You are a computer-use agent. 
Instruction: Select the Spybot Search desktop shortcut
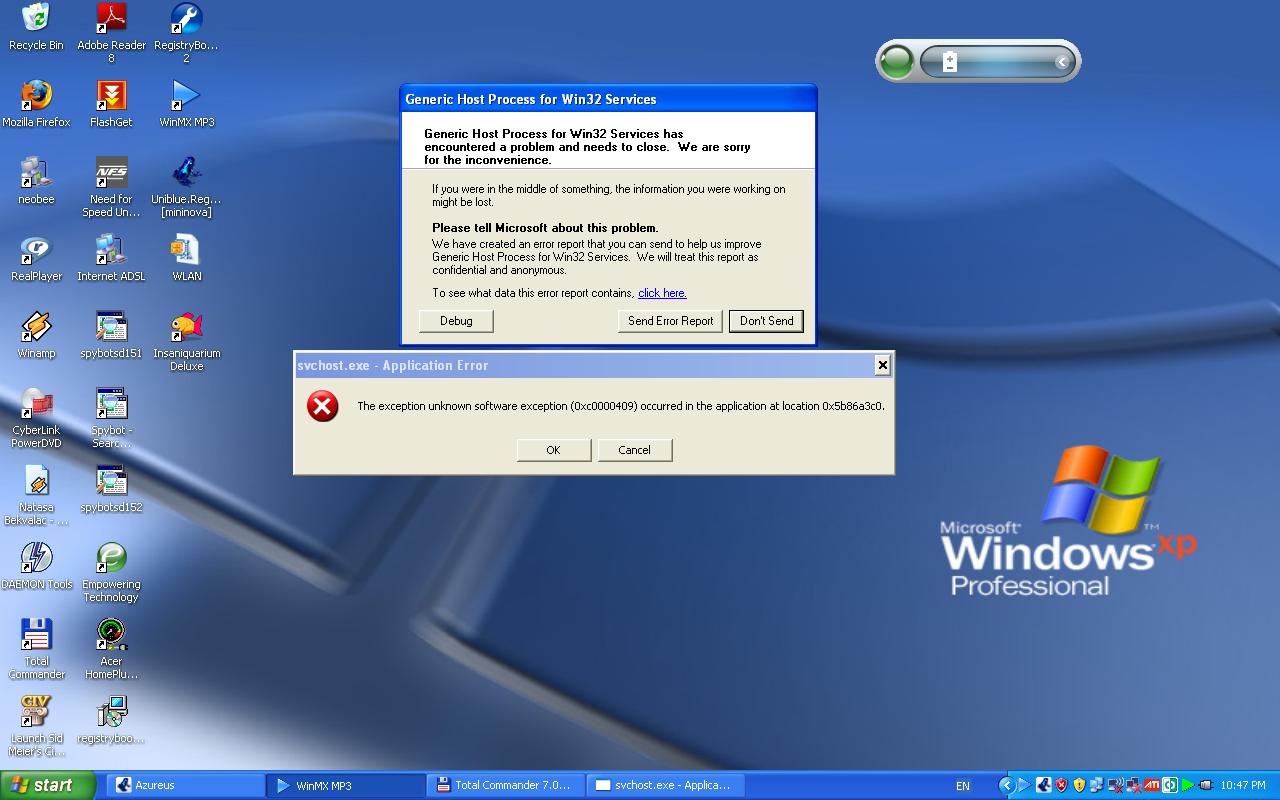click(111, 418)
